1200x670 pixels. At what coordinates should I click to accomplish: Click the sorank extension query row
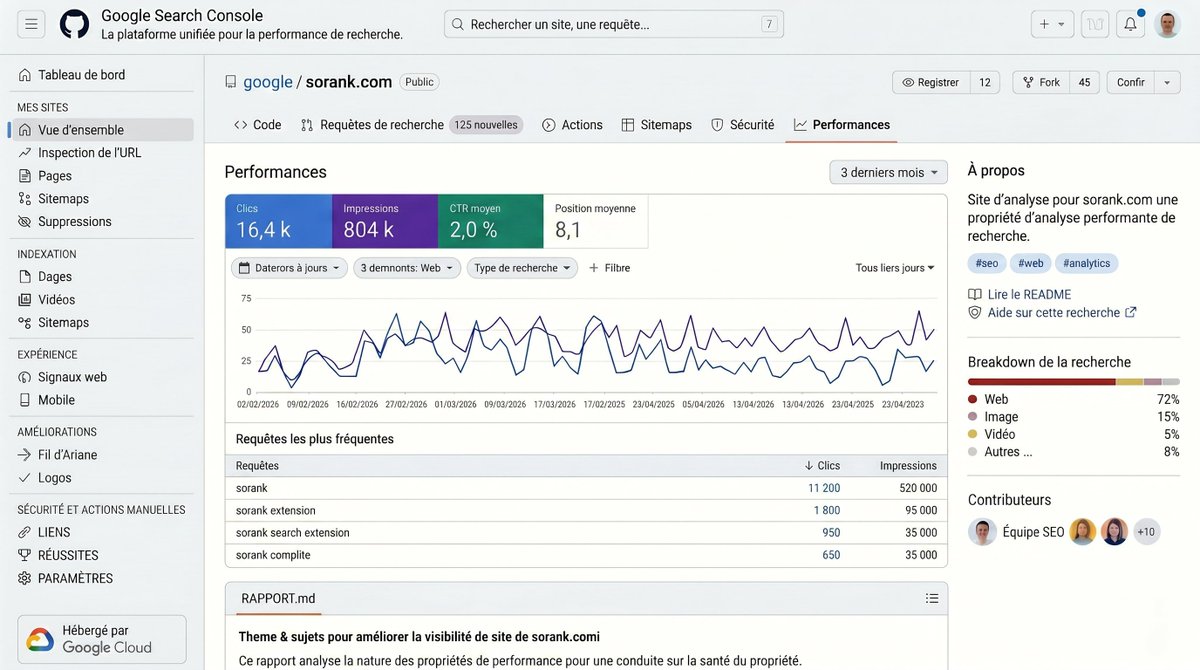[x=586, y=511]
